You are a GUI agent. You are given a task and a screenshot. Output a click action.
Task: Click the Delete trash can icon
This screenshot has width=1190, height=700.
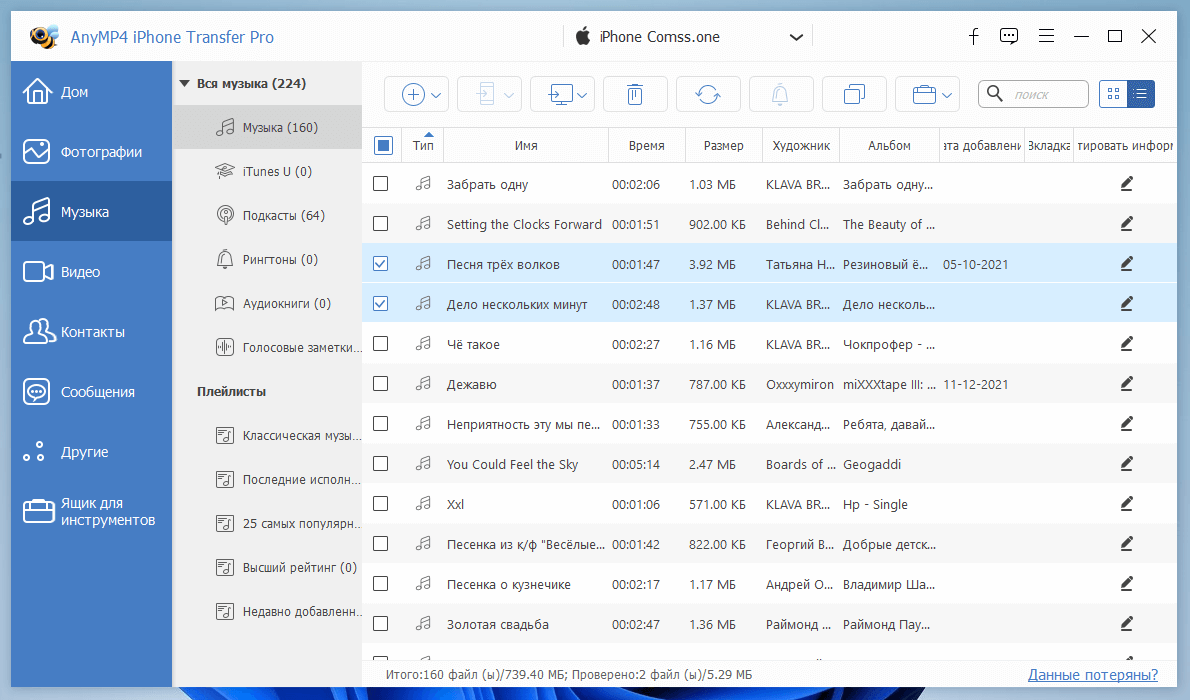634,95
